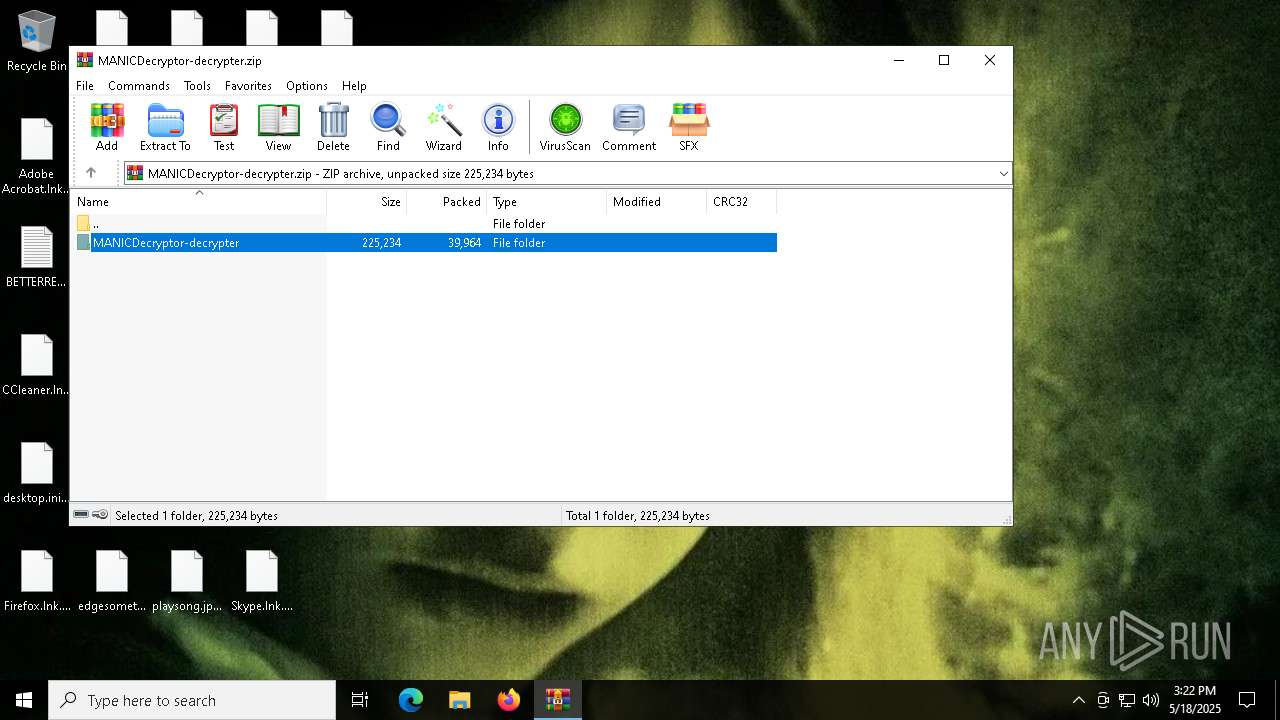Open the archive Comment tool
The width and height of the screenshot is (1280, 720).
629,127
